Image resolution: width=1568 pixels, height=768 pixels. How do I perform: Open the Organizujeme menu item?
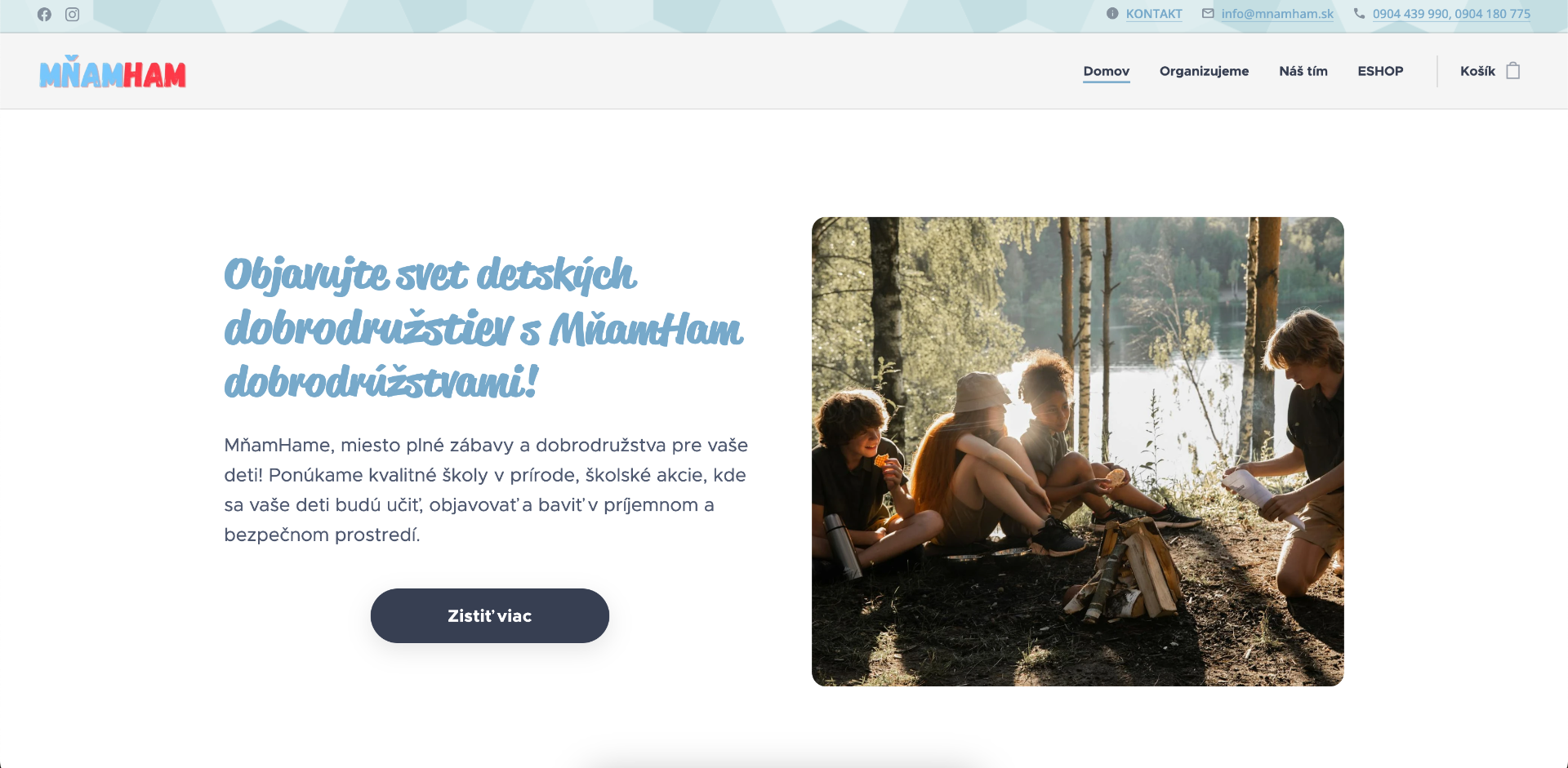click(x=1204, y=71)
